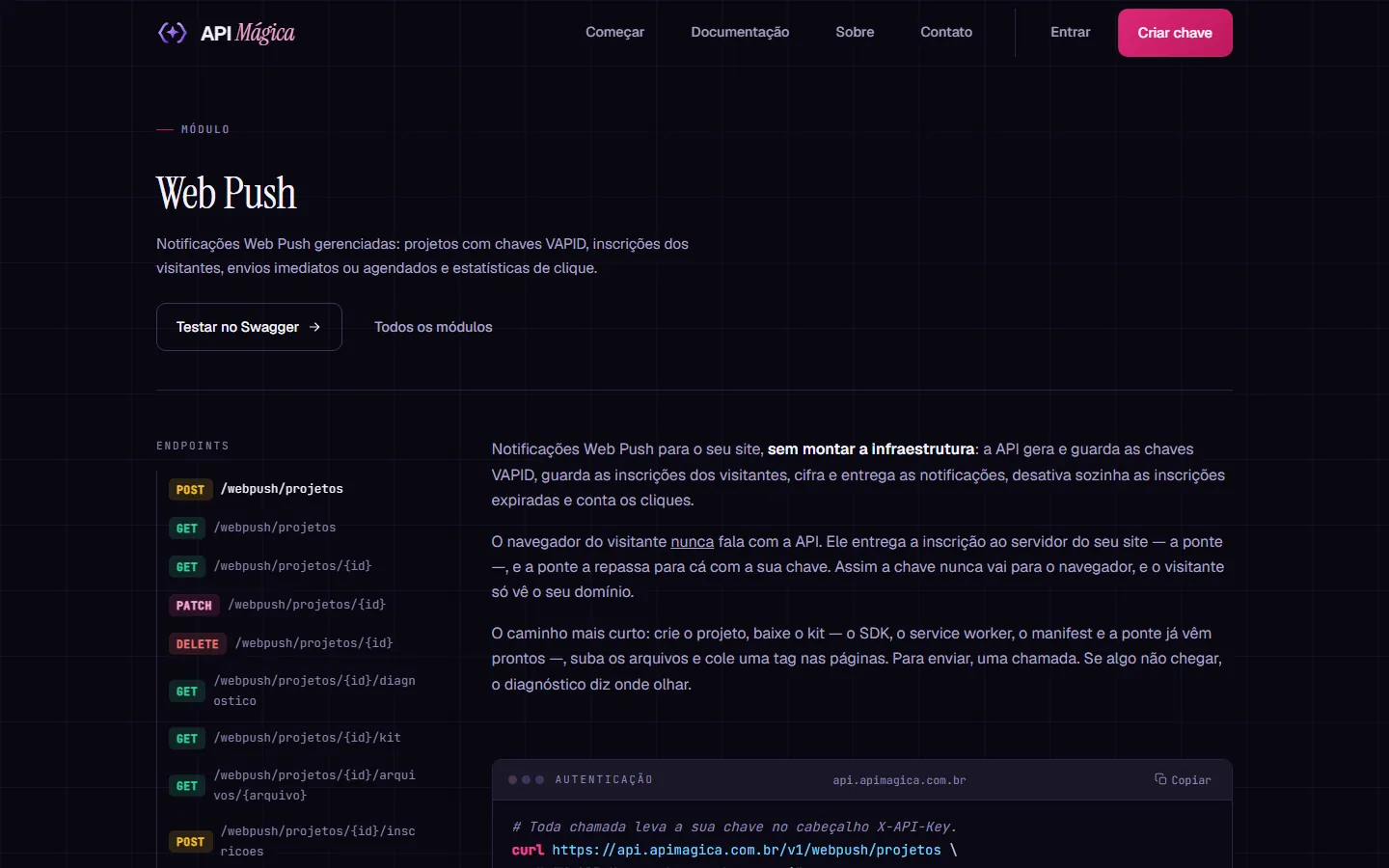Click the curl URL in the code block

746,850
